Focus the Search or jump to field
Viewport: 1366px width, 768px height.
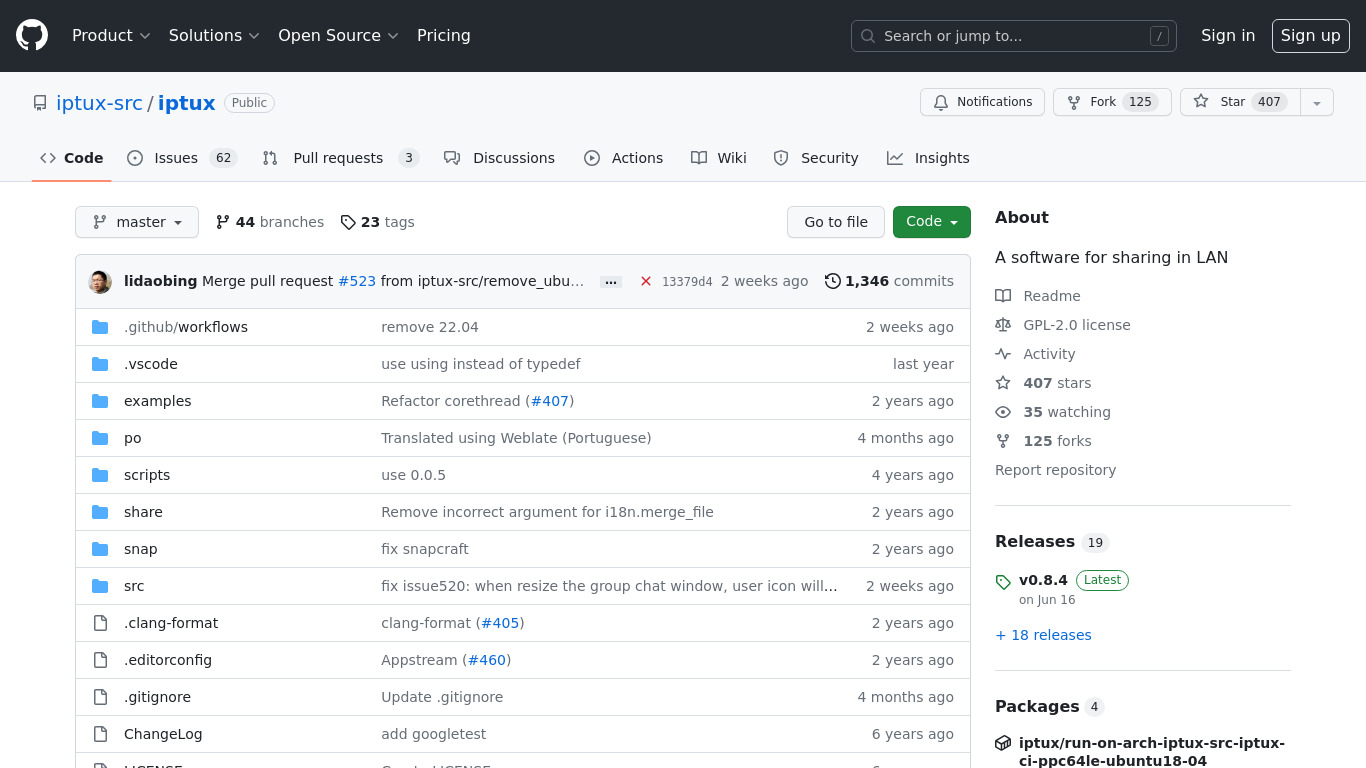tap(1014, 36)
